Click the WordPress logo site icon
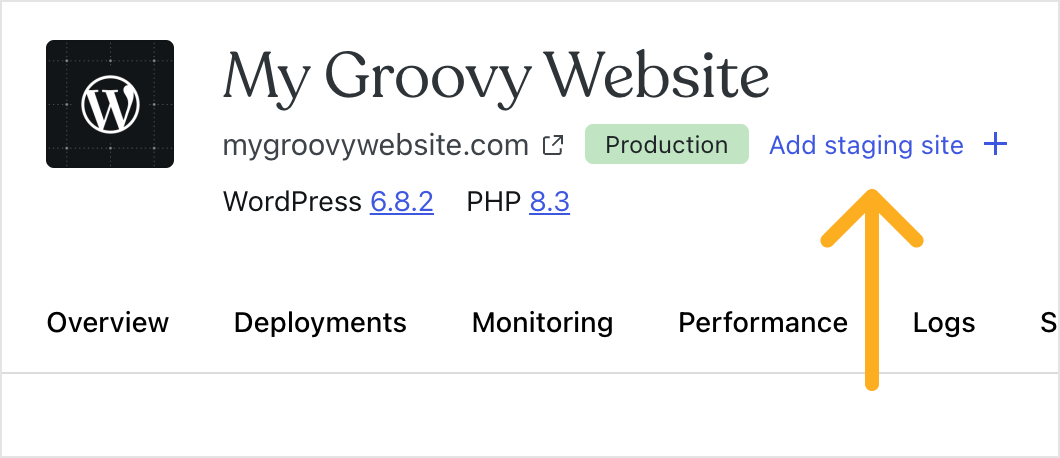The height and width of the screenshot is (458, 1060). point(110,104)
